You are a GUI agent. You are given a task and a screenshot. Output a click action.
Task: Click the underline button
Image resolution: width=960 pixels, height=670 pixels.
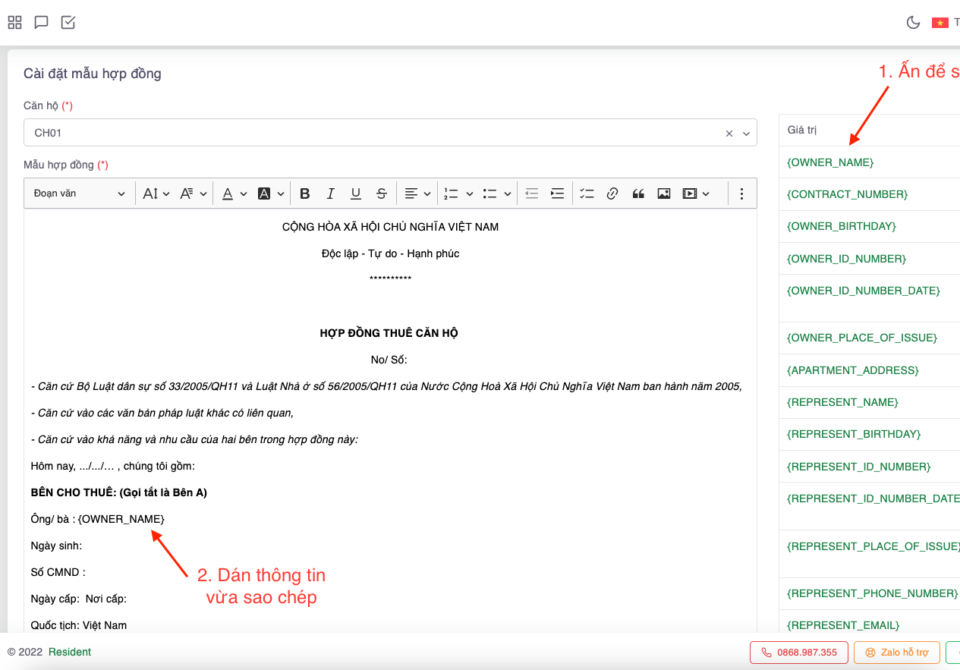pos(356,194)
